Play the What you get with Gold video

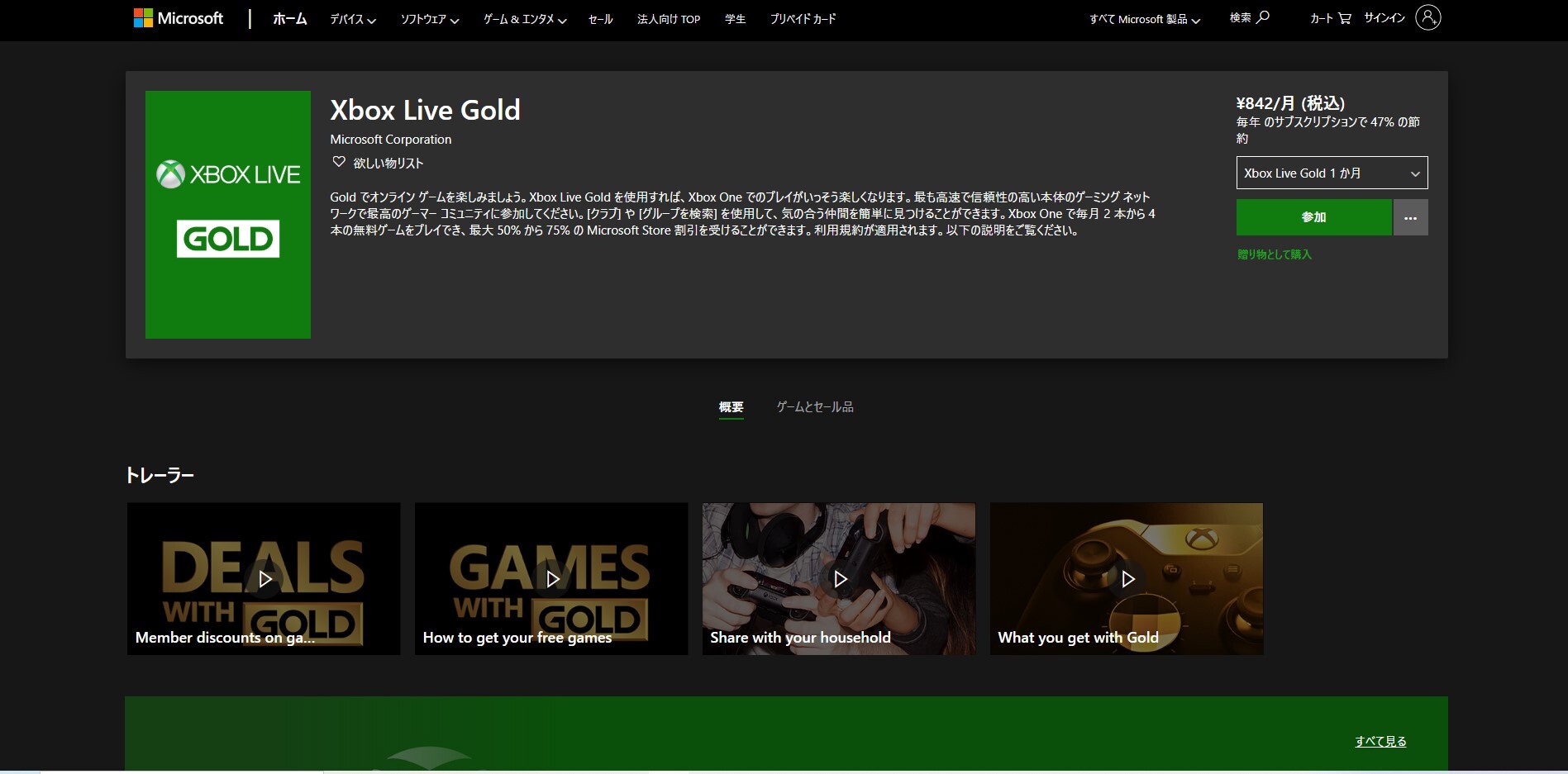[1127, 579]
